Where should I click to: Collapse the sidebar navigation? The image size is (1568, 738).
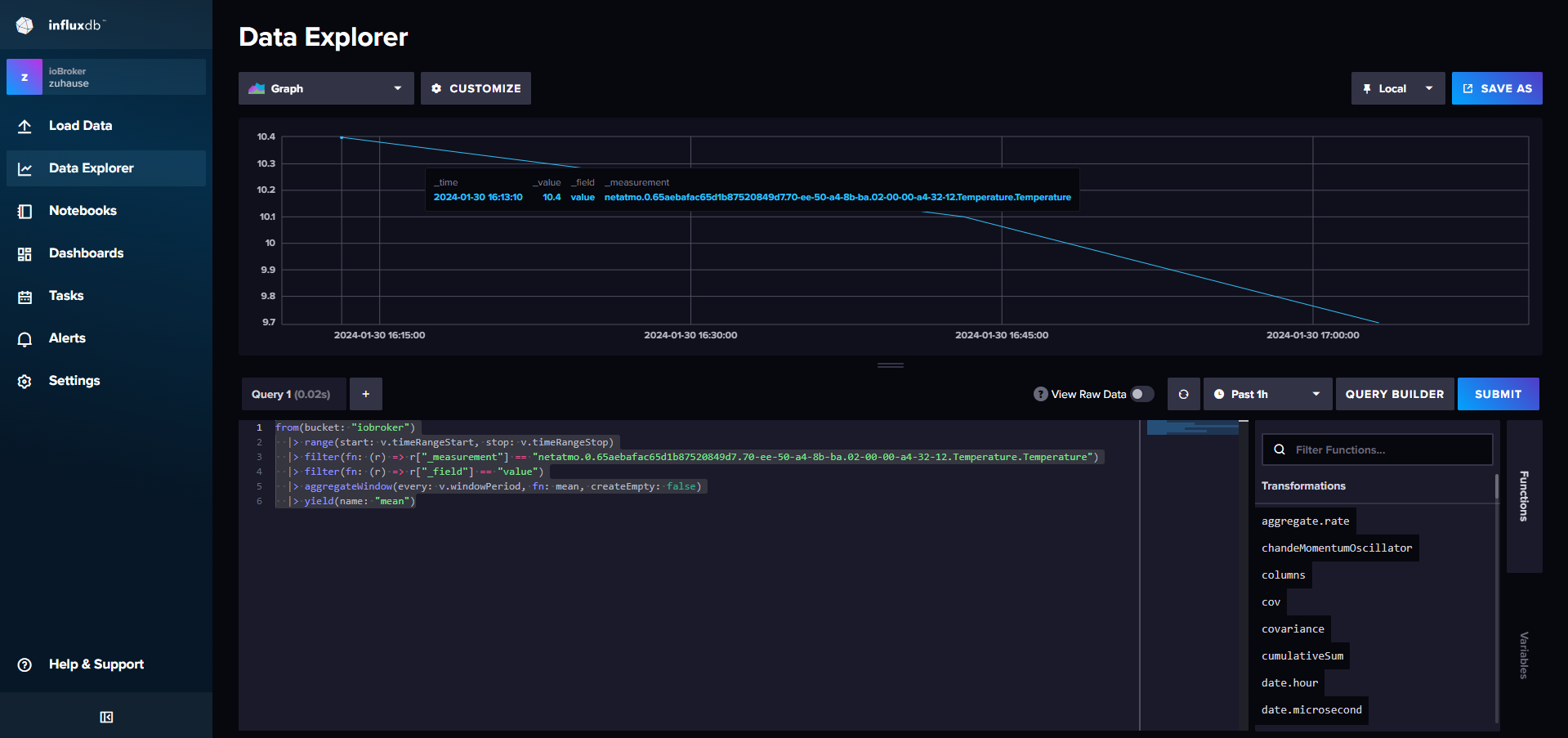pyautogui.click(x=106, y=717)
